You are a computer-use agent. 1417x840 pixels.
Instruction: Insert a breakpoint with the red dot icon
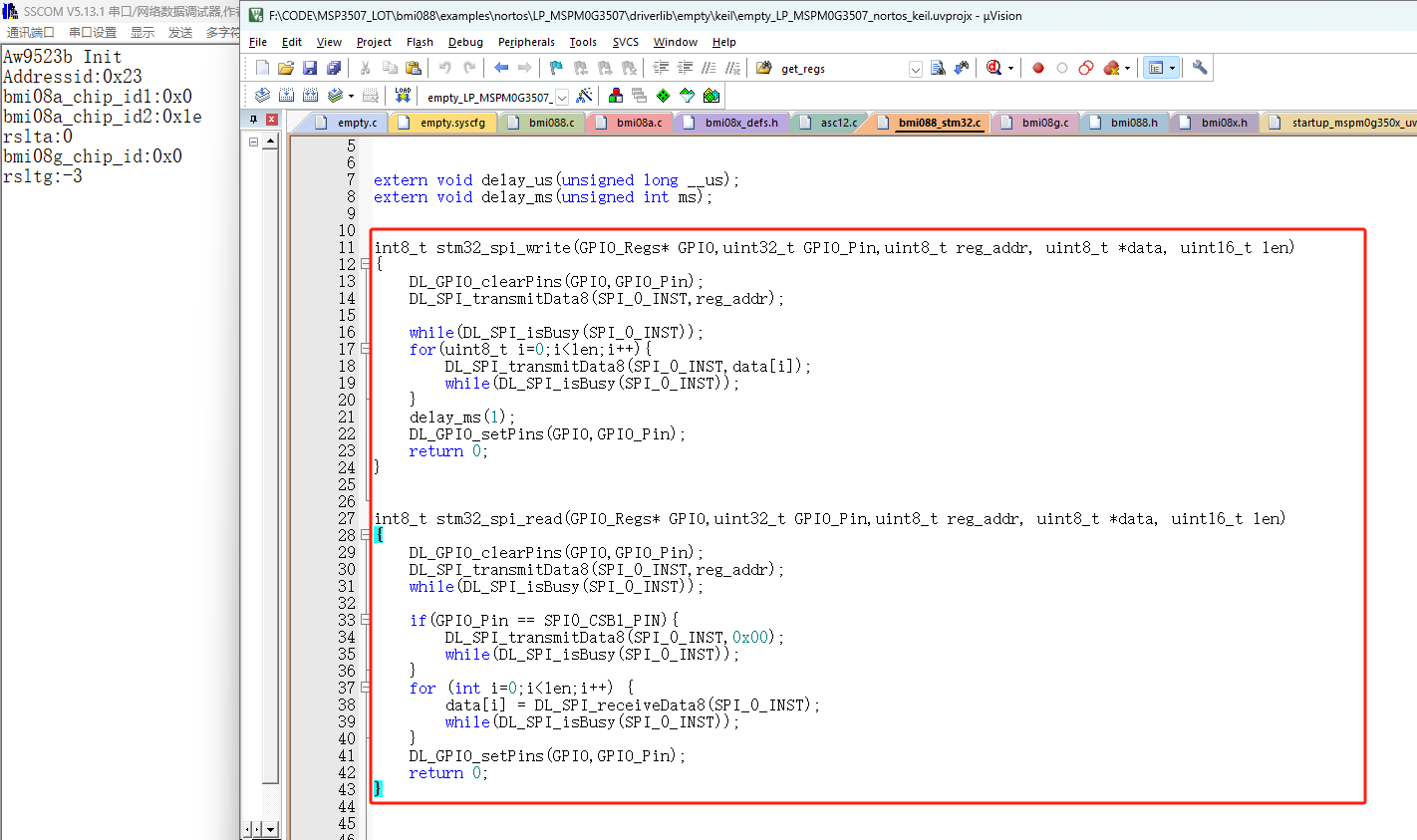pos(1038,68)
